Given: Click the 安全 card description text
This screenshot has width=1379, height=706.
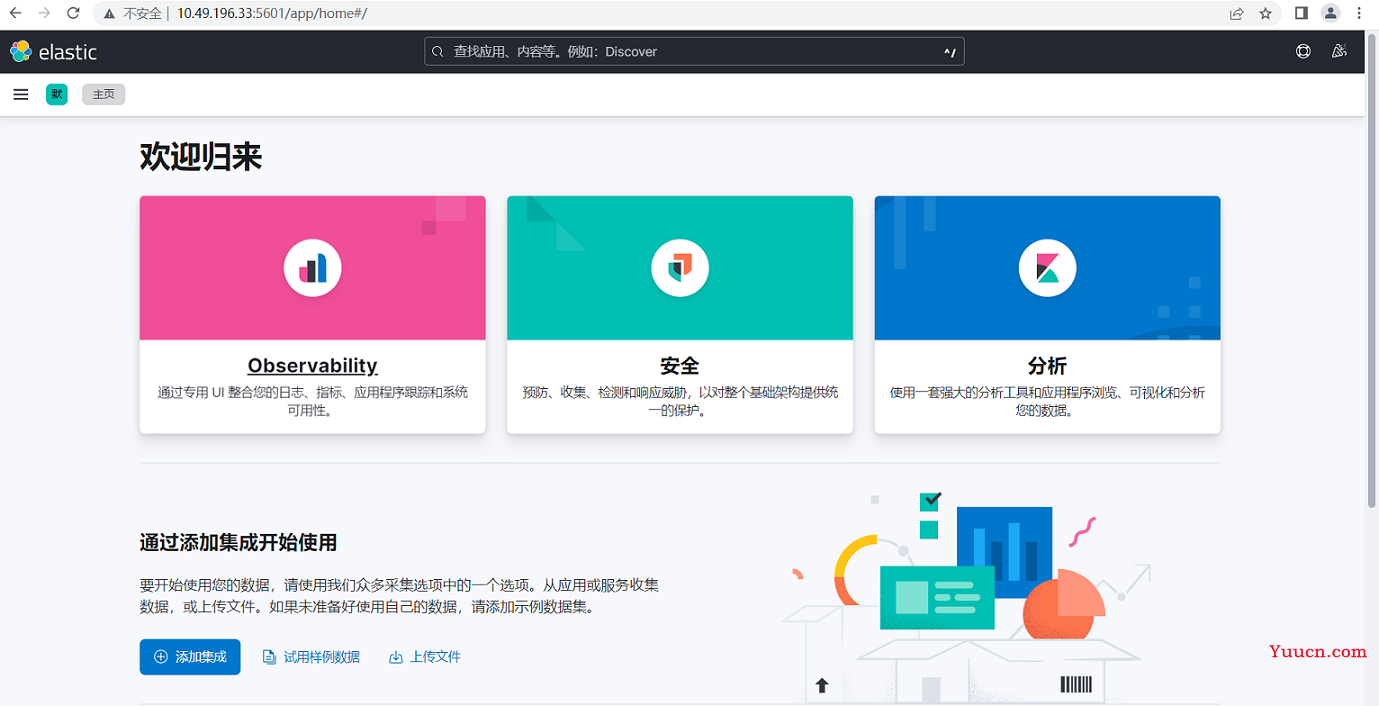Looking at the screenshot, I should 680,402.
